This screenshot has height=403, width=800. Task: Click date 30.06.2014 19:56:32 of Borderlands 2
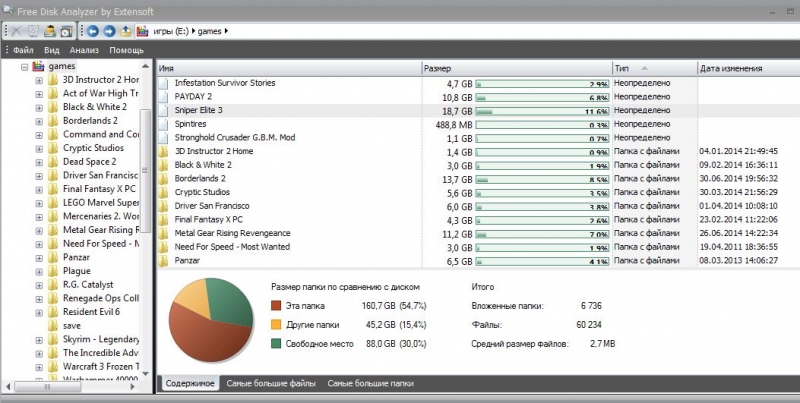tap(739, 179)
